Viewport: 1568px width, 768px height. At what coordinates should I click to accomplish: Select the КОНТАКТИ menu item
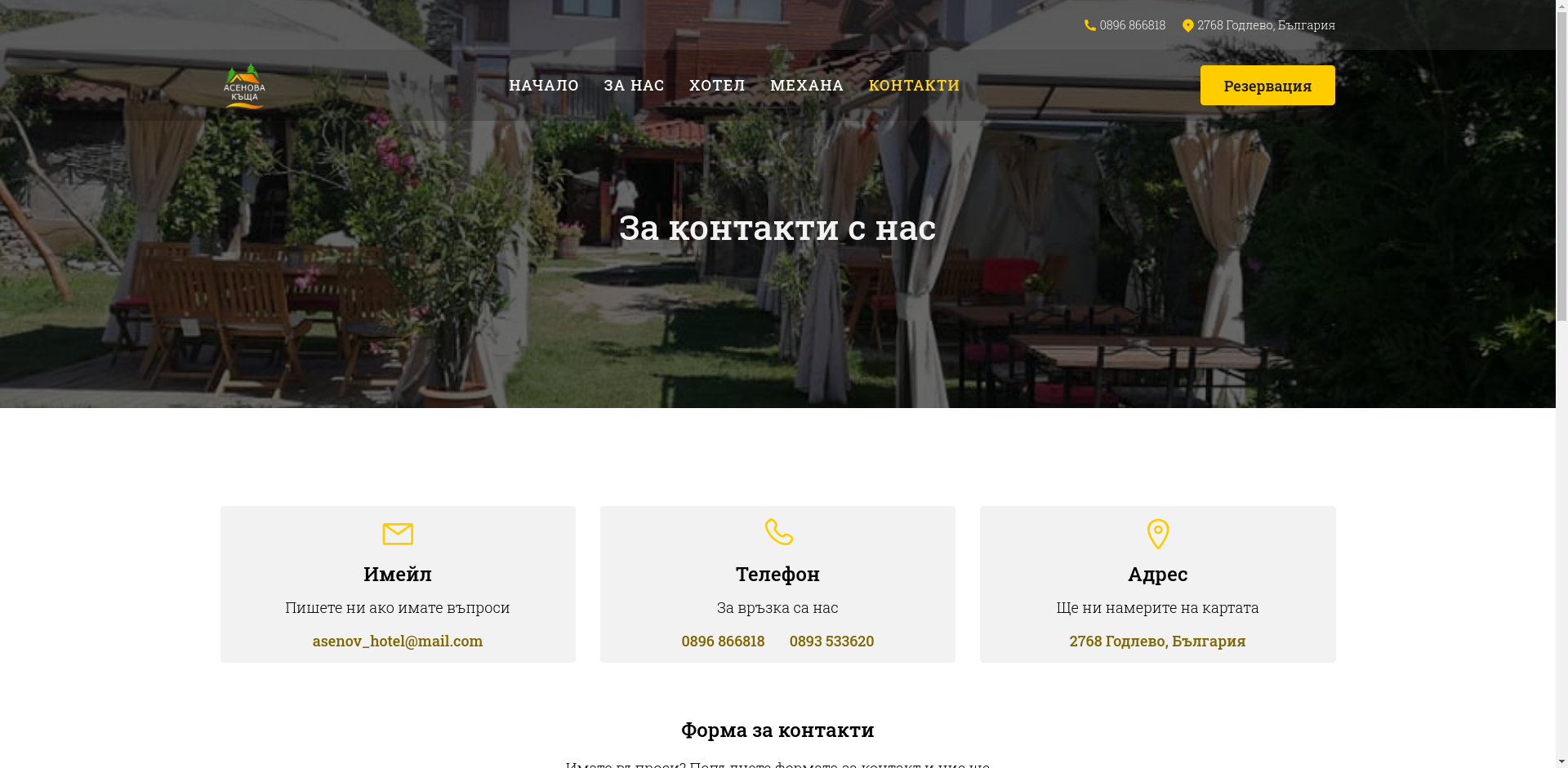coord(914,85)
